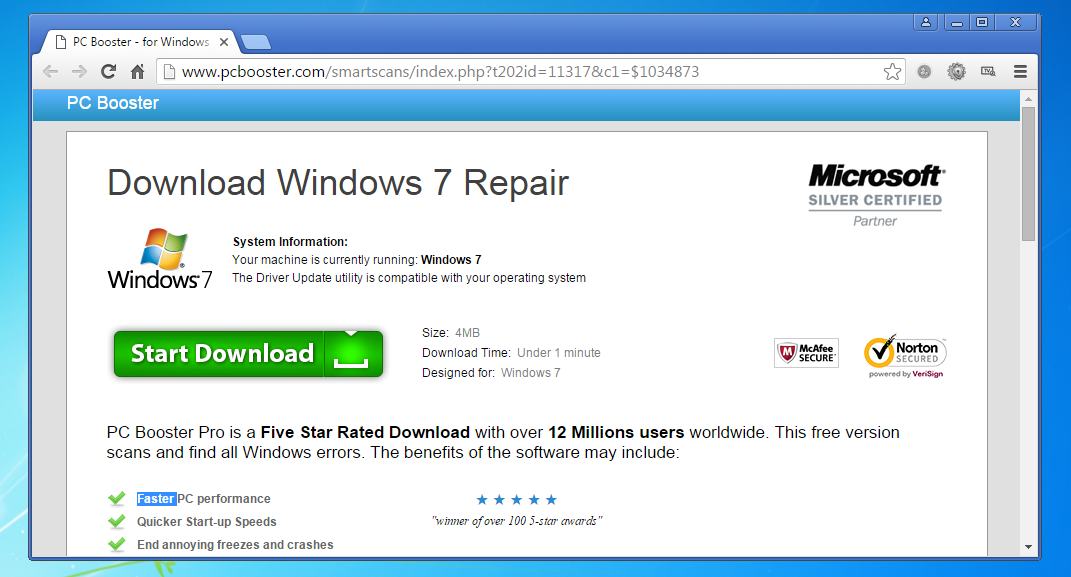The height and width of the screenshot is (577, 1071).
Task: Click the Microsoft Silver Certified Partner logo
Action: tap(875, 195)
